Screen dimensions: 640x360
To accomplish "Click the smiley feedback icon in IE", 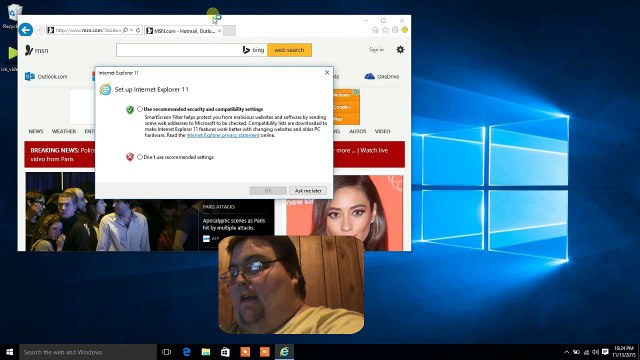I will coord(404,30).
